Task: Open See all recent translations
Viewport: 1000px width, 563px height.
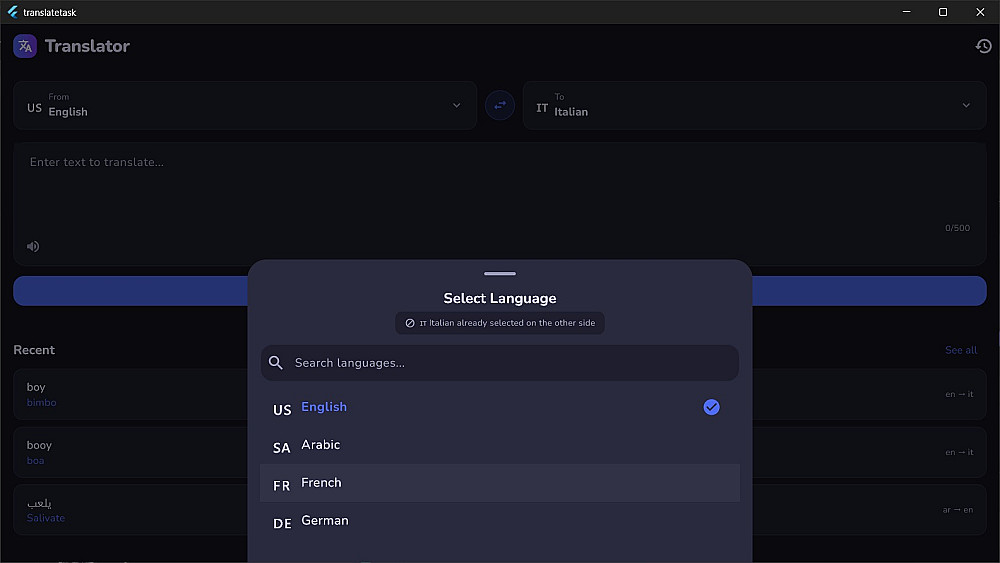Action: 960,350
